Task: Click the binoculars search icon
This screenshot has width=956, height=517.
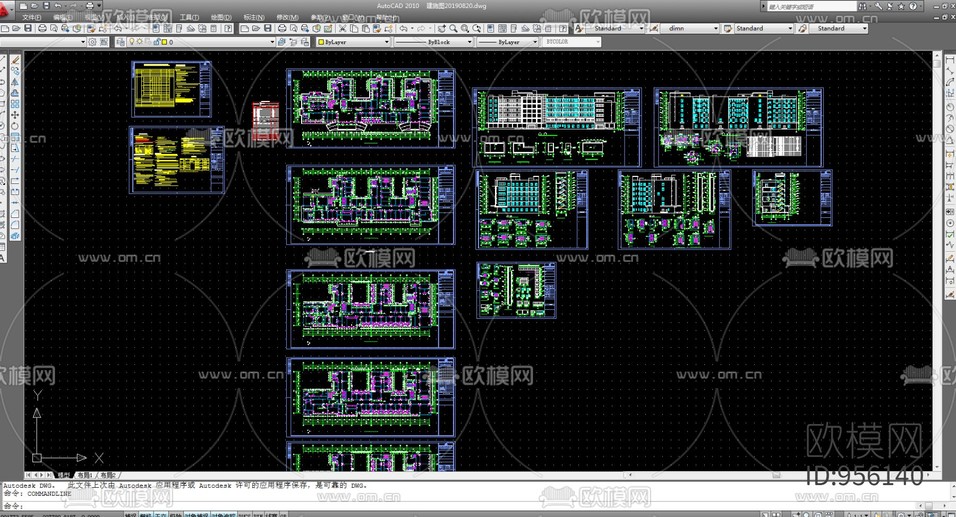Action: (862, 6)
